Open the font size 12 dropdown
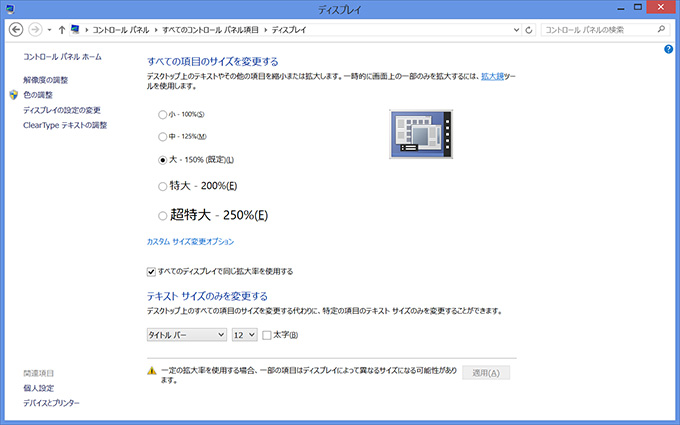 (x=245, y=335)
